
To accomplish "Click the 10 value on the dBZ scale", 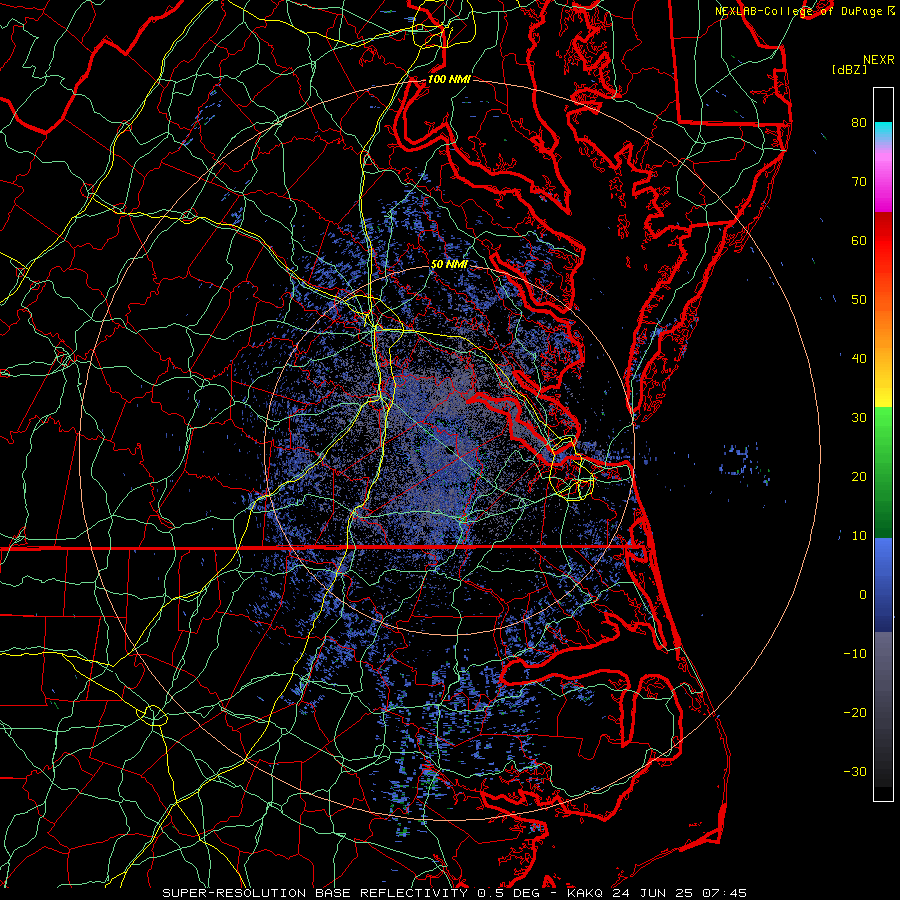I will (859, 536).
